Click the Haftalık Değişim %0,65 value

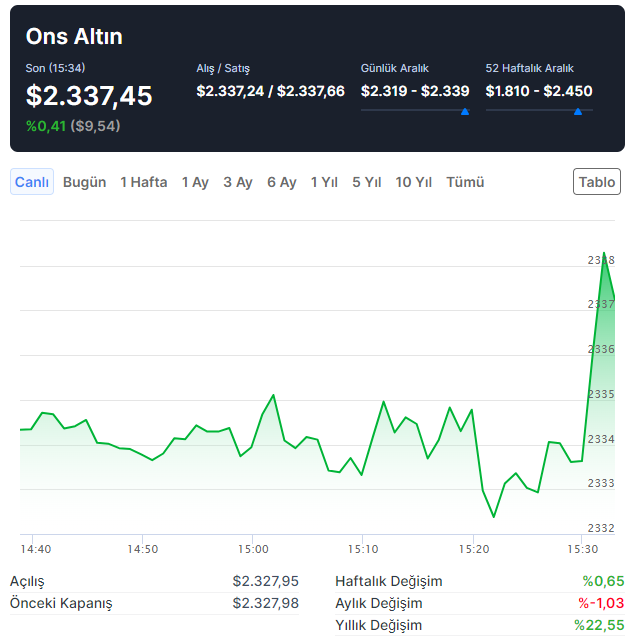(x=603, y=581)
